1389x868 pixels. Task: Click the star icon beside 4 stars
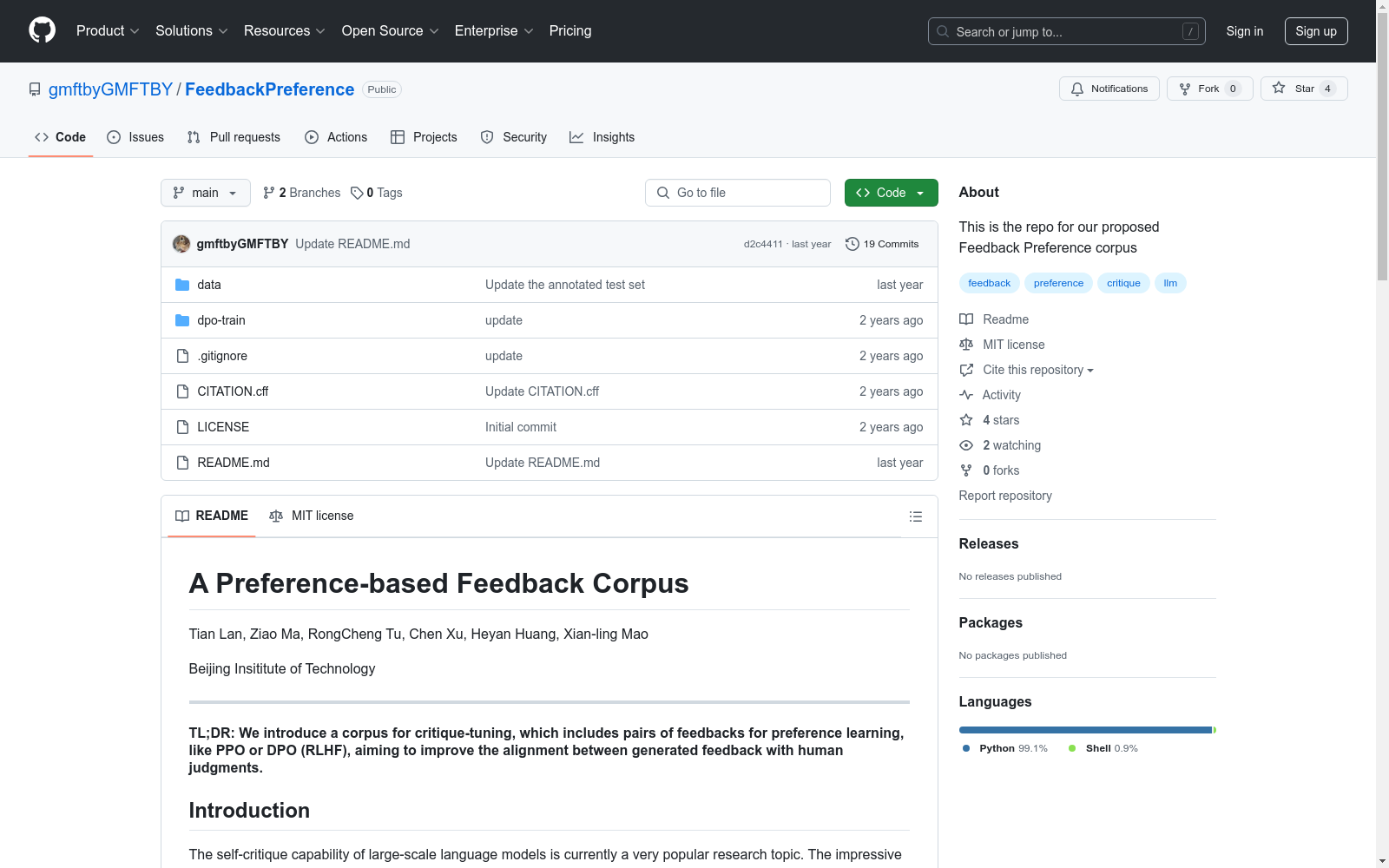pos(966,420)
